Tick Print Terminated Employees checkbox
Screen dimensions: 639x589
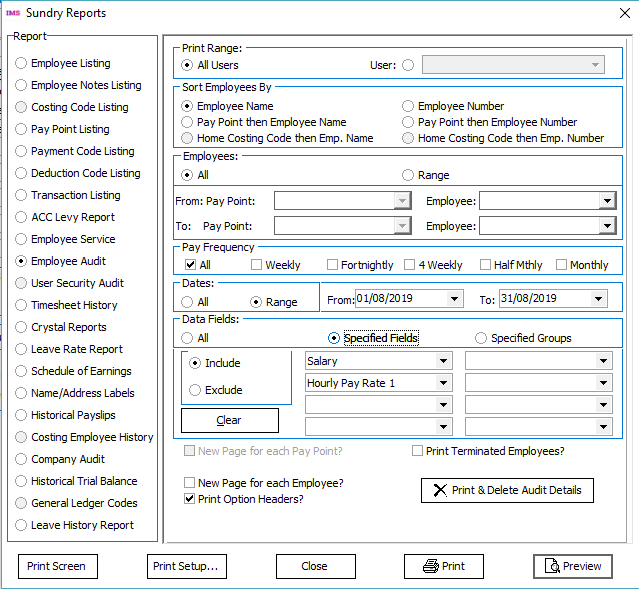point(418,451)
